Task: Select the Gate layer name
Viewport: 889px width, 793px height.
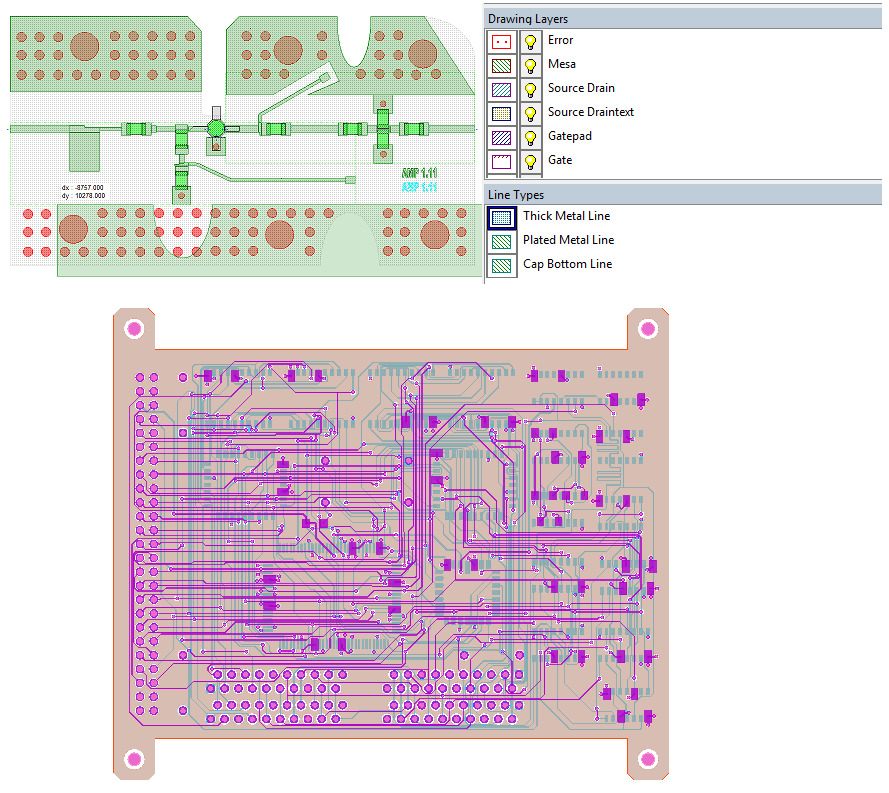Action: 560,160
